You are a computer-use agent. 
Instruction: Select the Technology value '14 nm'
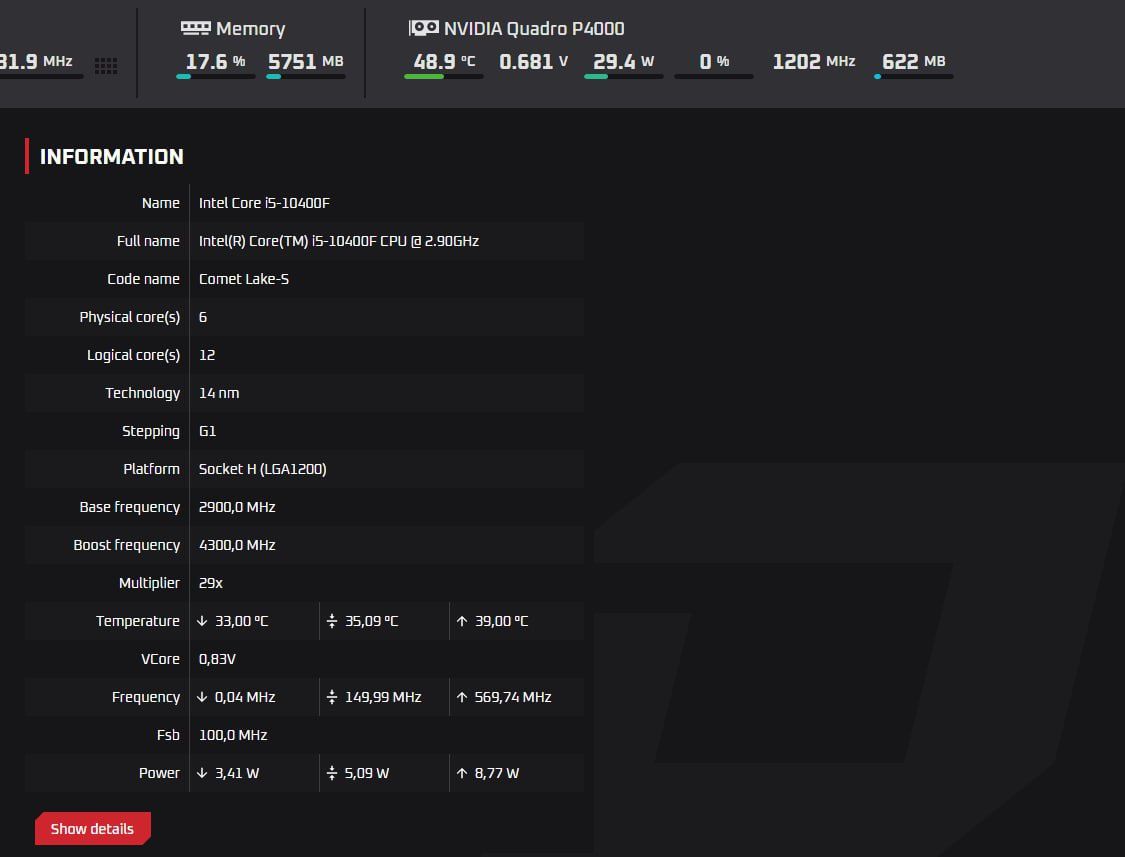[219, 393]
